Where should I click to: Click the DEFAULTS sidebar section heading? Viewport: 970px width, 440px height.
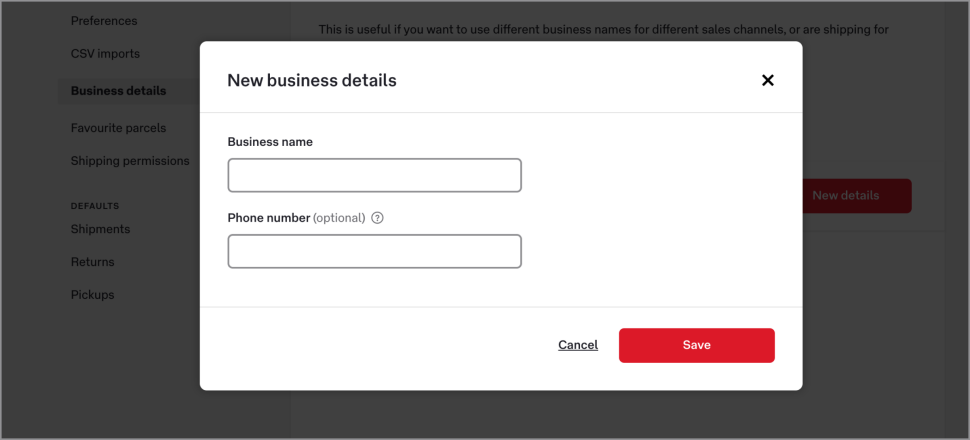(x=95, y=206)
